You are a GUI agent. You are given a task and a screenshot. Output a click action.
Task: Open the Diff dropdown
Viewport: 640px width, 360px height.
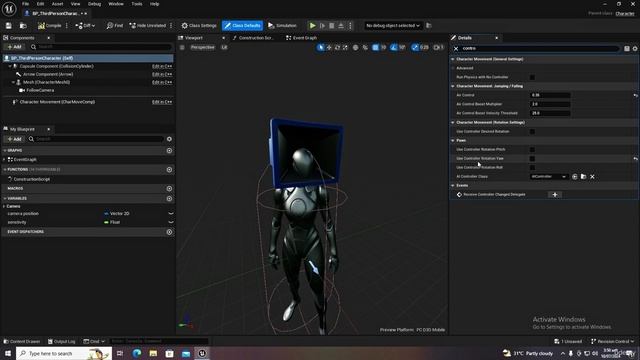point(85,26)
